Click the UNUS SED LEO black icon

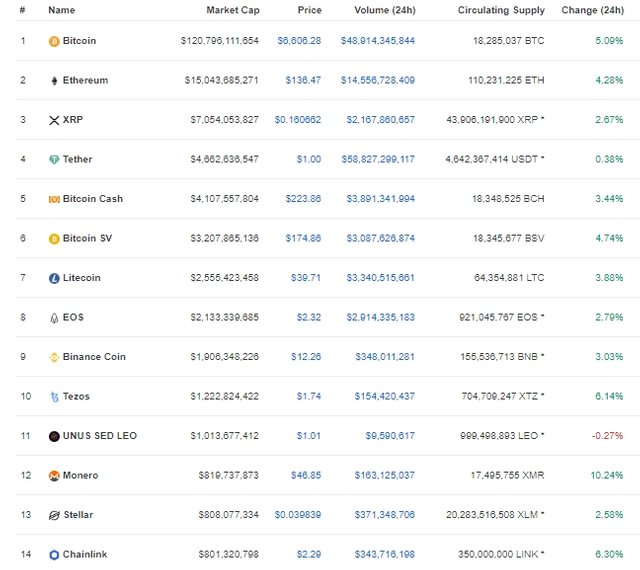point(54,436)
